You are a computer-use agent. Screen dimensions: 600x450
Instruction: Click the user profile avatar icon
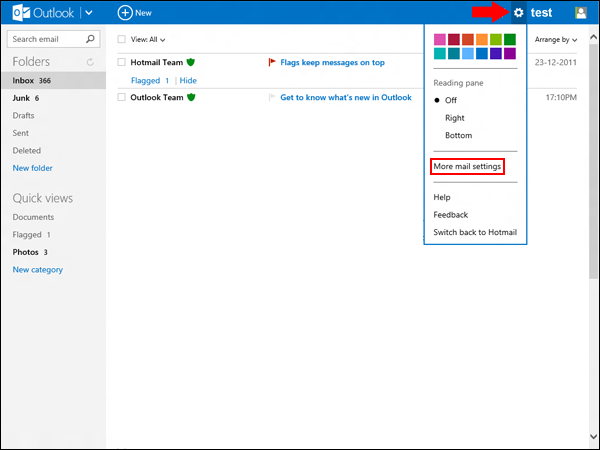pyautogui.click(x=580, y=13)
